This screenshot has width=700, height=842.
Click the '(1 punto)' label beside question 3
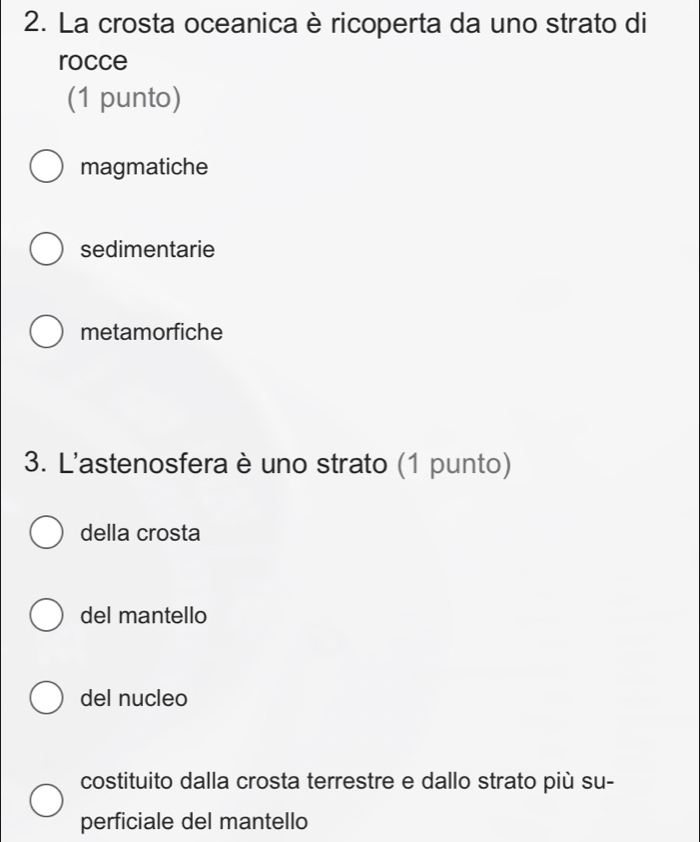454,464
